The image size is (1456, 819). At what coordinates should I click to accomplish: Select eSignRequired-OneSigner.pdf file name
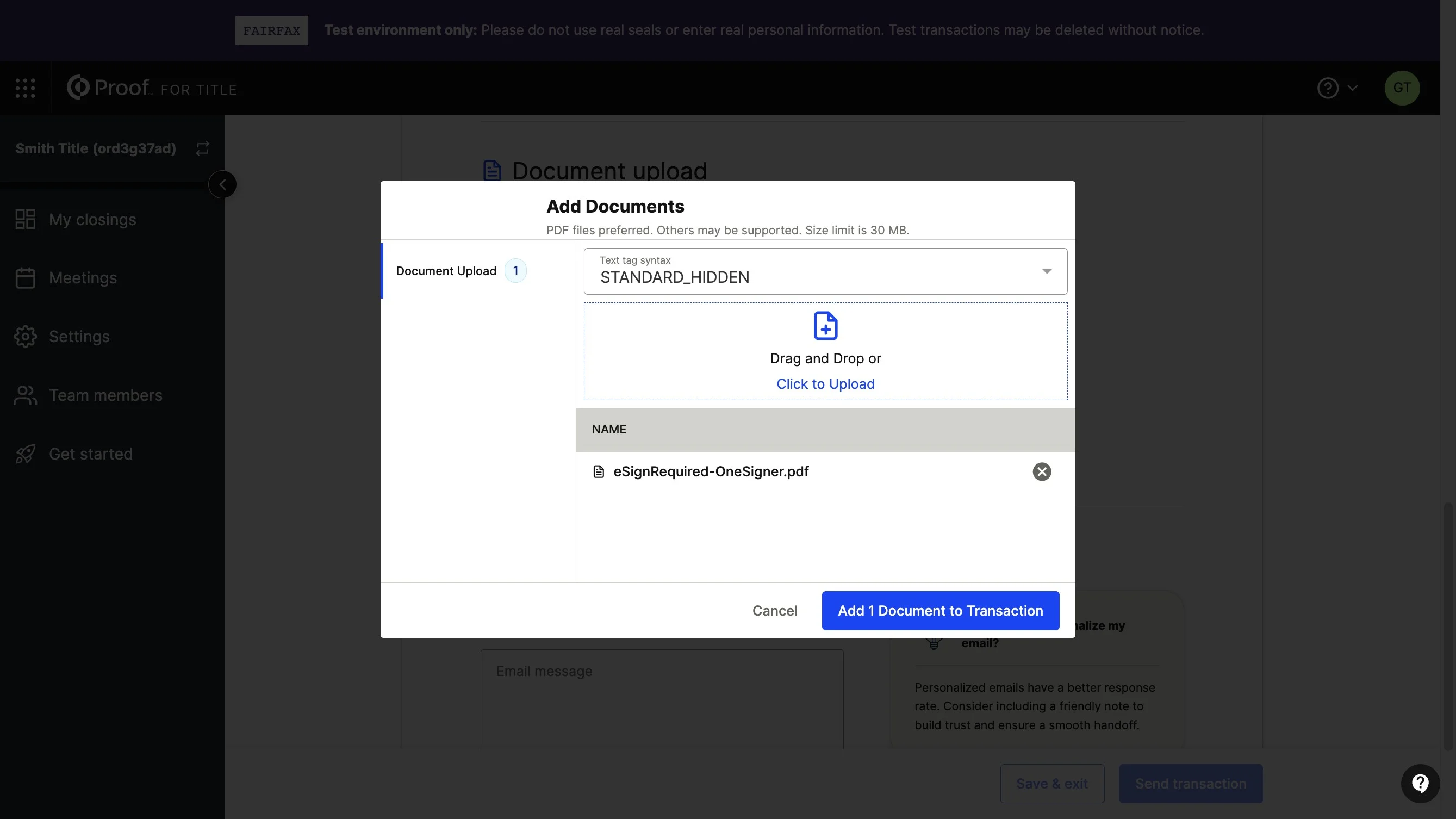(x=711, y=472)
